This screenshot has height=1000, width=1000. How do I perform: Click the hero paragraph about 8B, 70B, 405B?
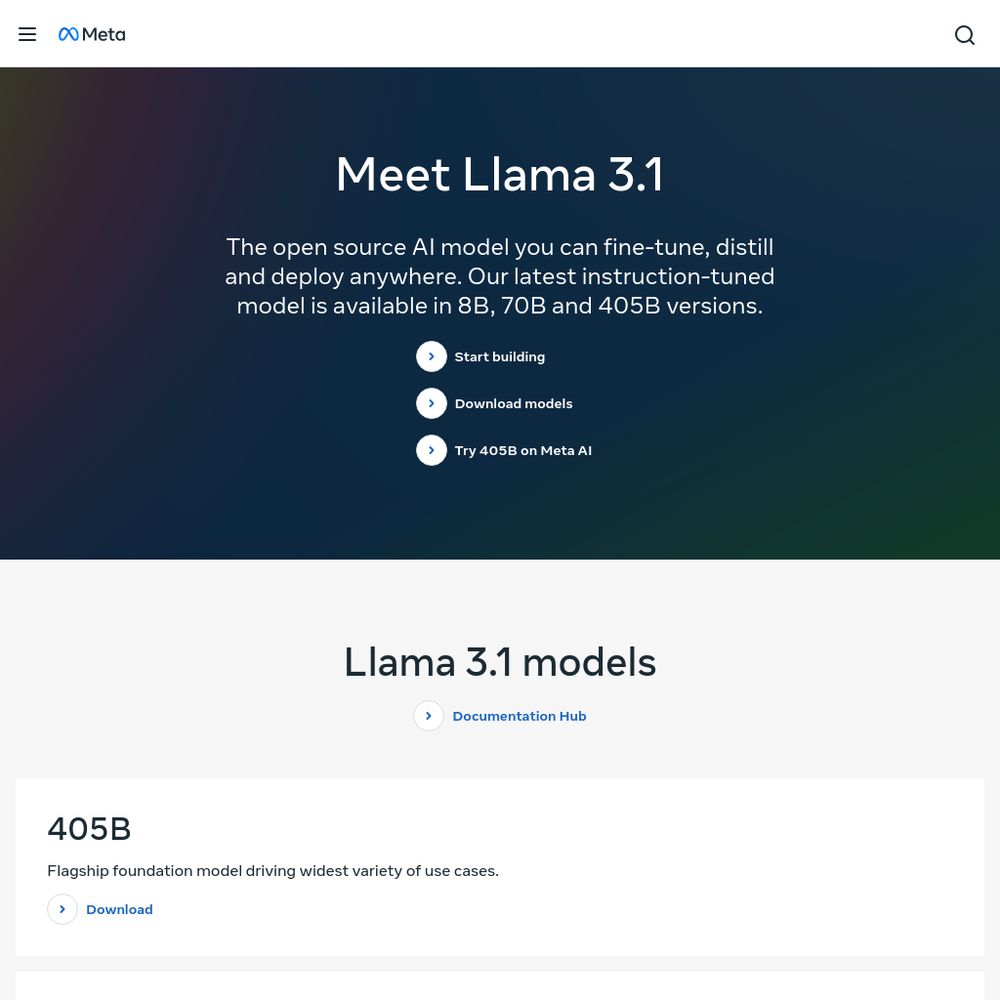[500, 276]
